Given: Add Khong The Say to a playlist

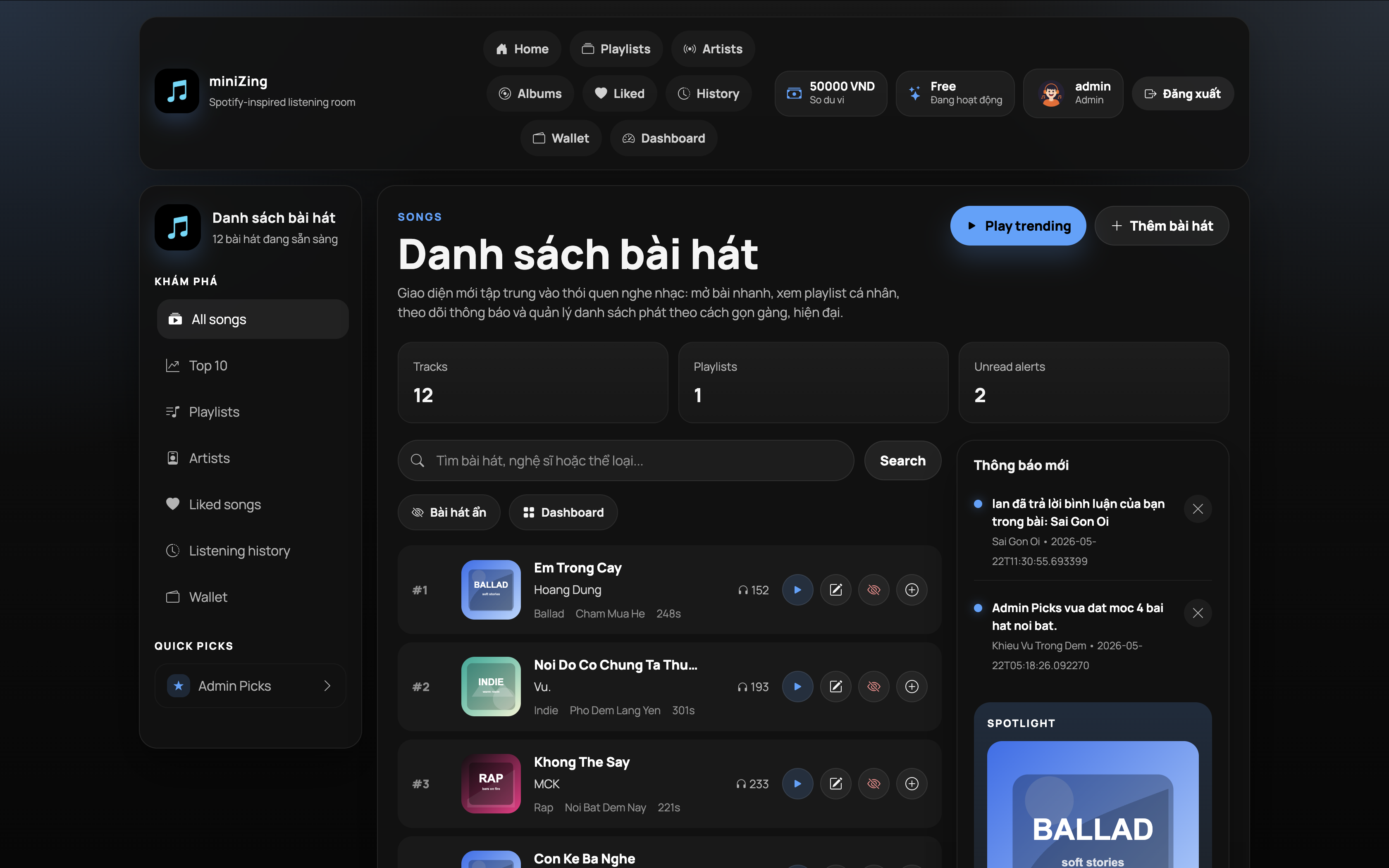Looking at the screenshot, I should 912,784.
